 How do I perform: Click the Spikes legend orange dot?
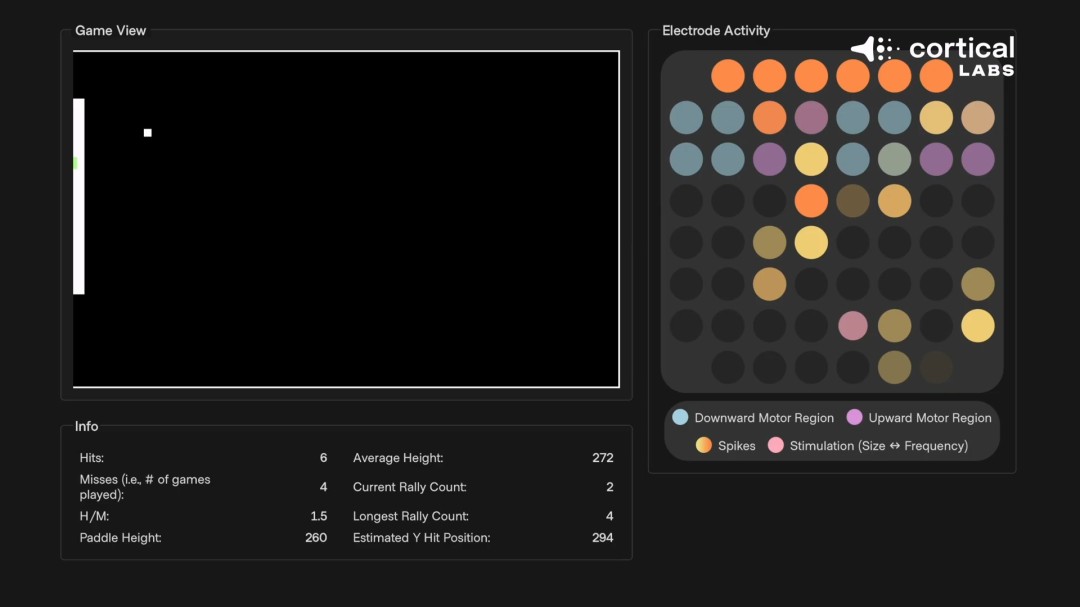point(705,445)
